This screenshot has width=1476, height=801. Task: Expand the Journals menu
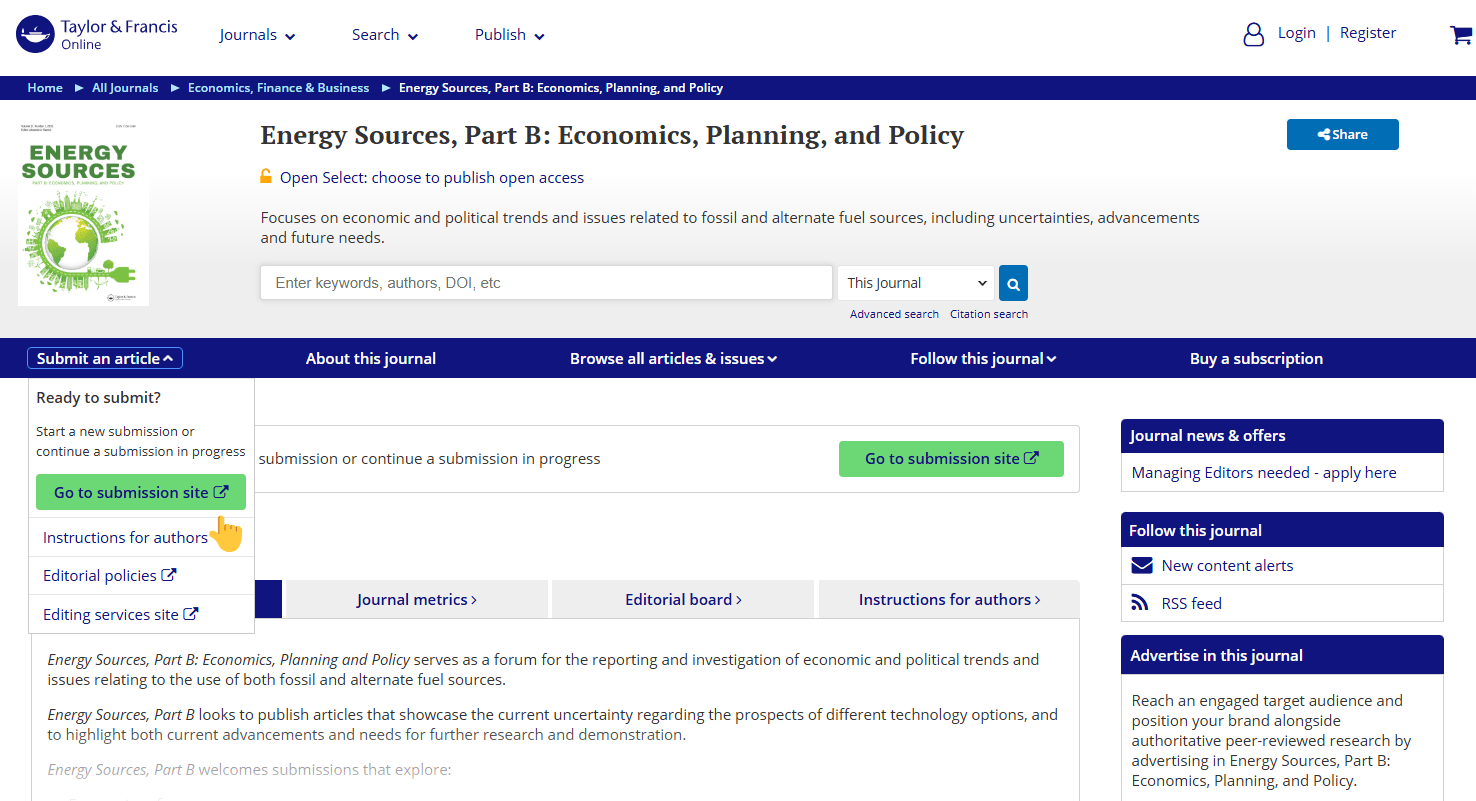pos(258,35)
